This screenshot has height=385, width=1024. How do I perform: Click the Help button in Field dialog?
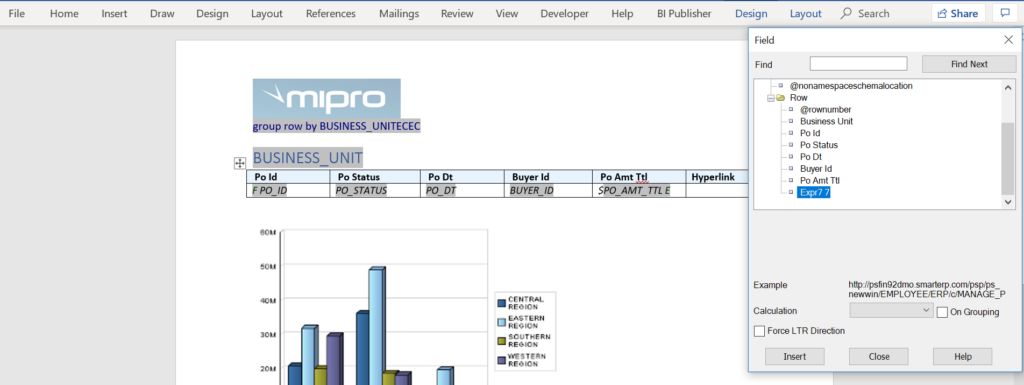coord(963,356)
